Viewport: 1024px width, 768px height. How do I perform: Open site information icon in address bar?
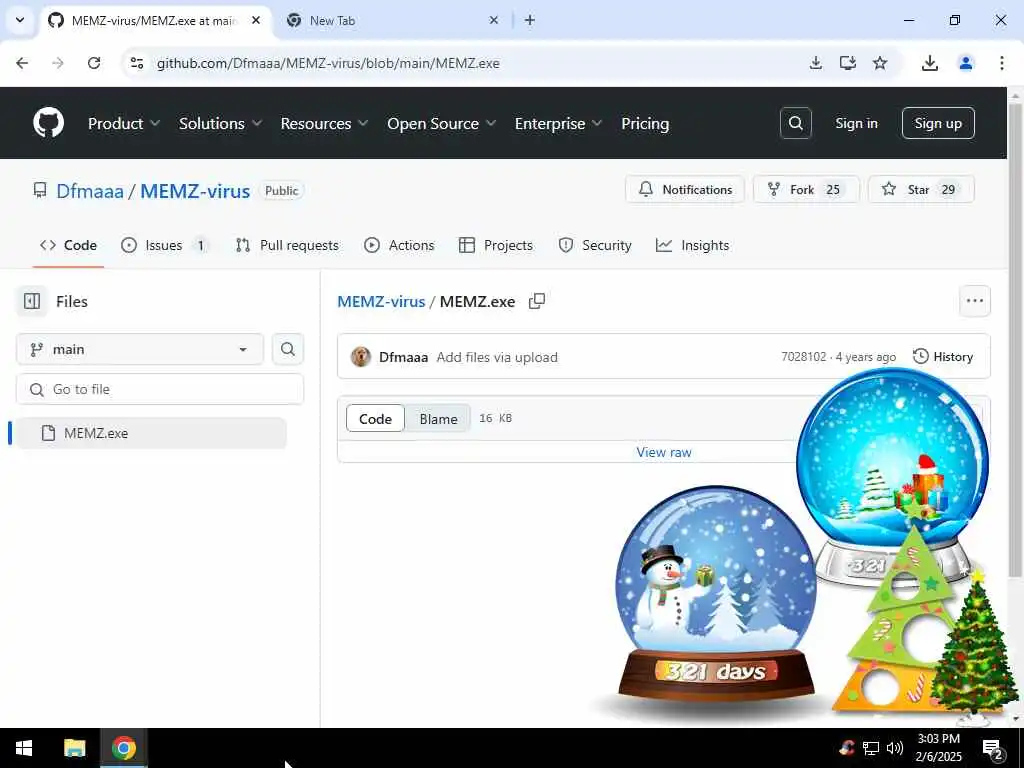tap(136, 63)
